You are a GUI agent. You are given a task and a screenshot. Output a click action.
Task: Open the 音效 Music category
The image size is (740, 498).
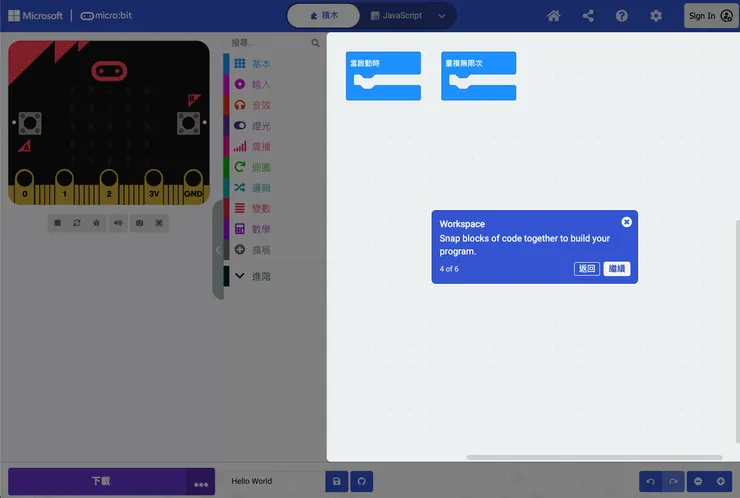[274, 105]
